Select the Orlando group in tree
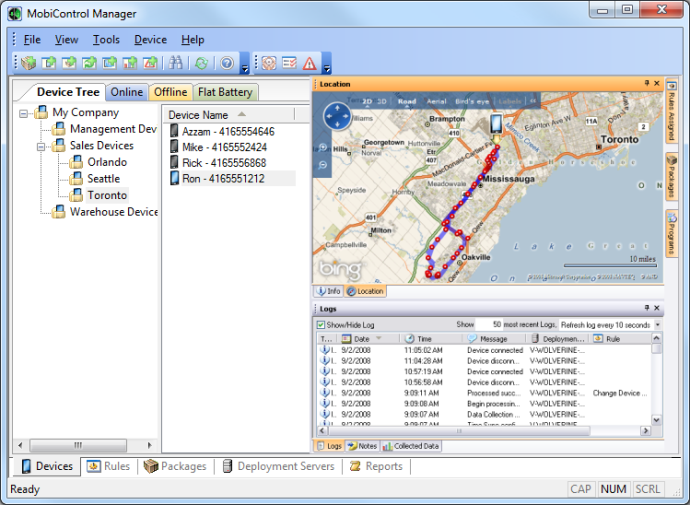 click(107, 162)
